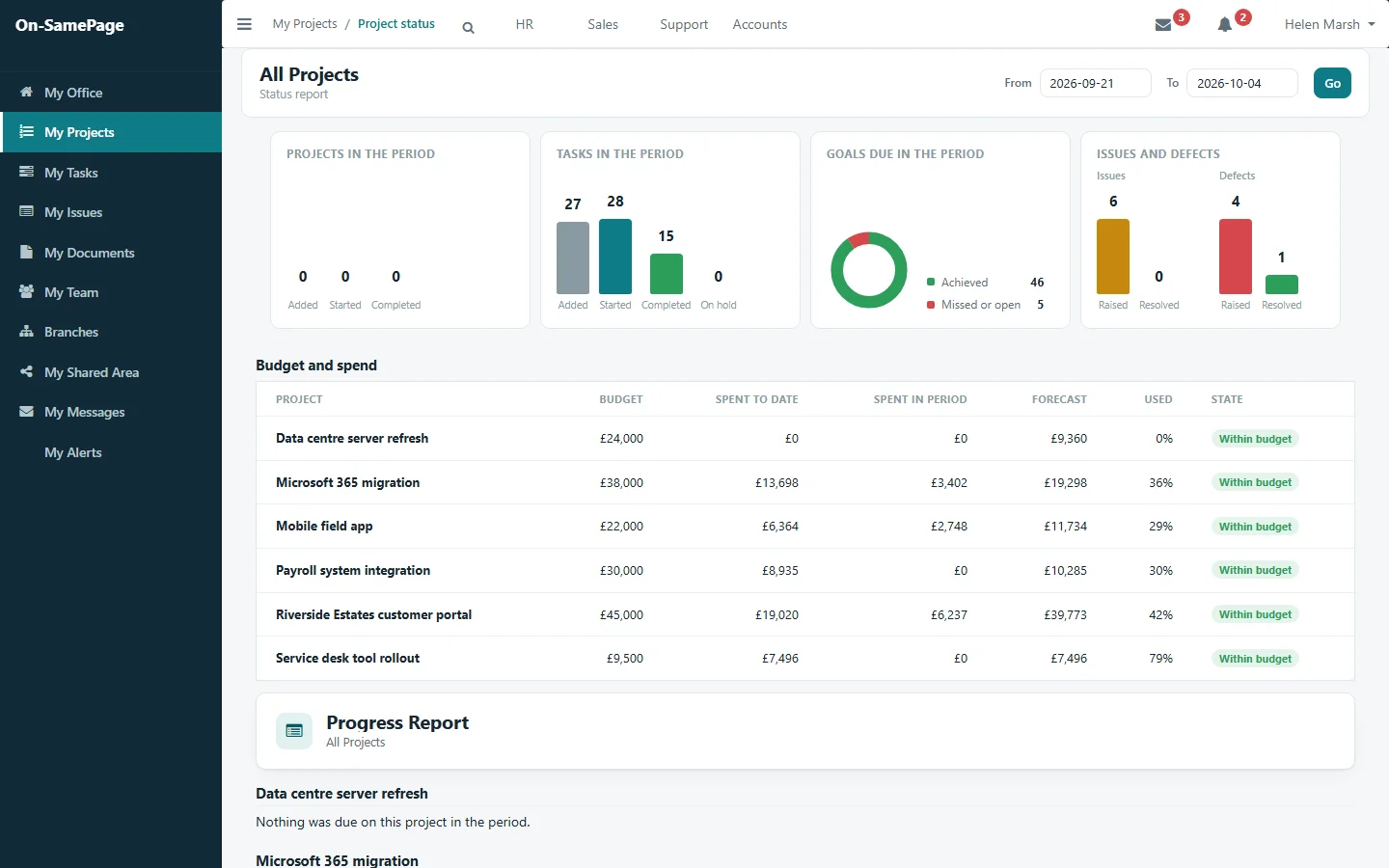Open the Accounts menu
1389x868 pixels.
point(760,24)
